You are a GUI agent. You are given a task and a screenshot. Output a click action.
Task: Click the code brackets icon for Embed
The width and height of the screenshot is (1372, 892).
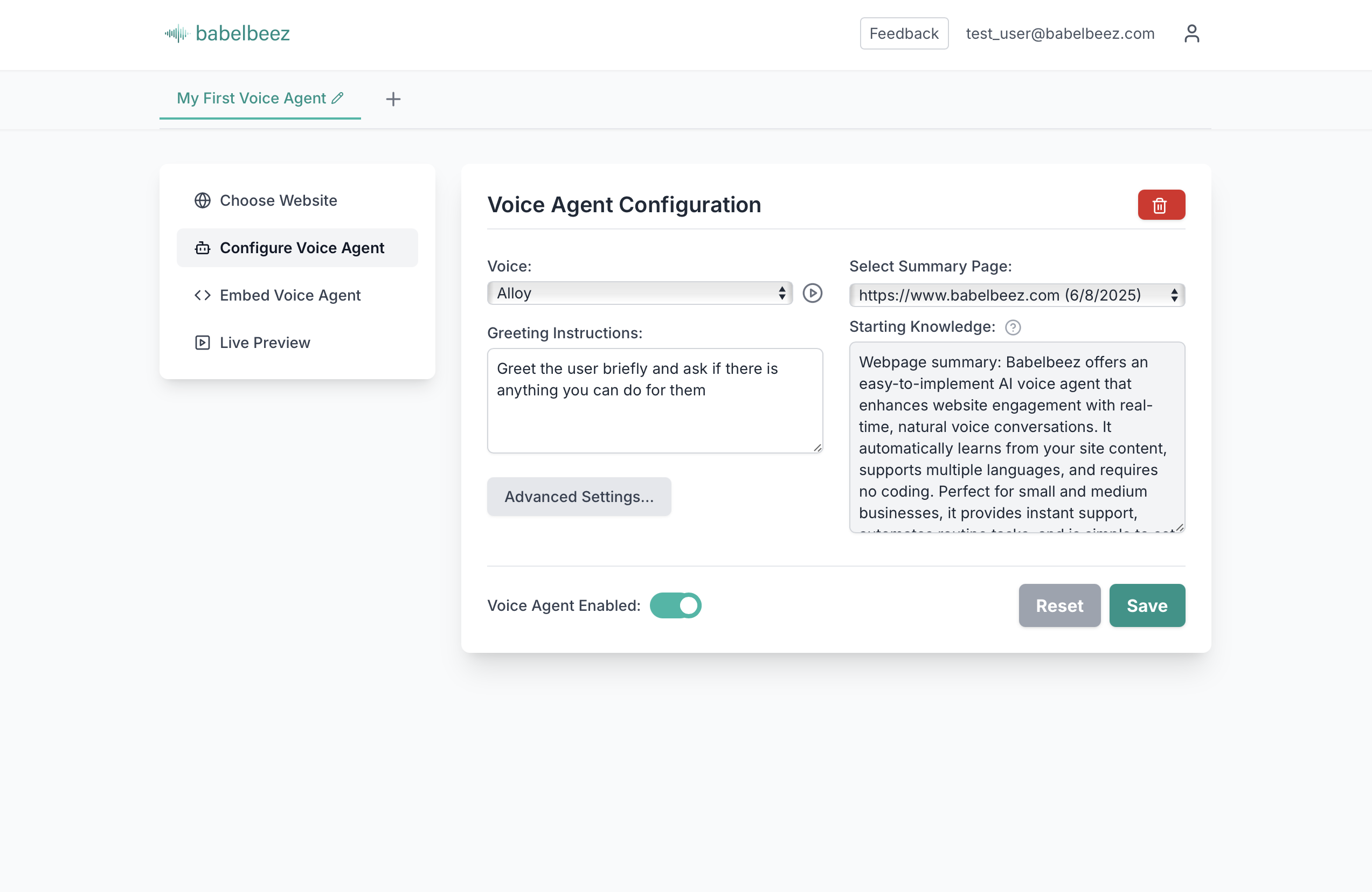point(202,295)
